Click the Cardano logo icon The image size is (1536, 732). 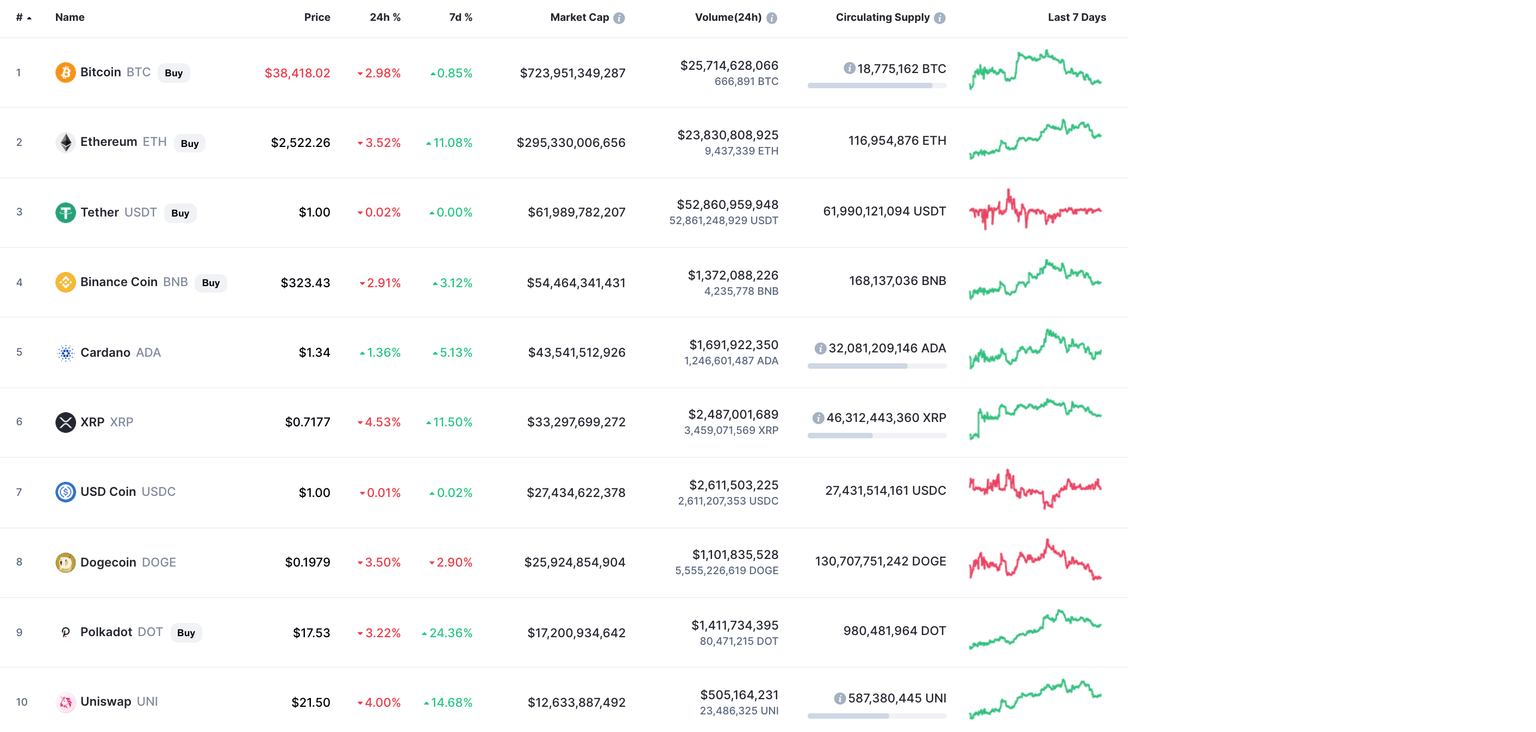(x=64, y=352)
